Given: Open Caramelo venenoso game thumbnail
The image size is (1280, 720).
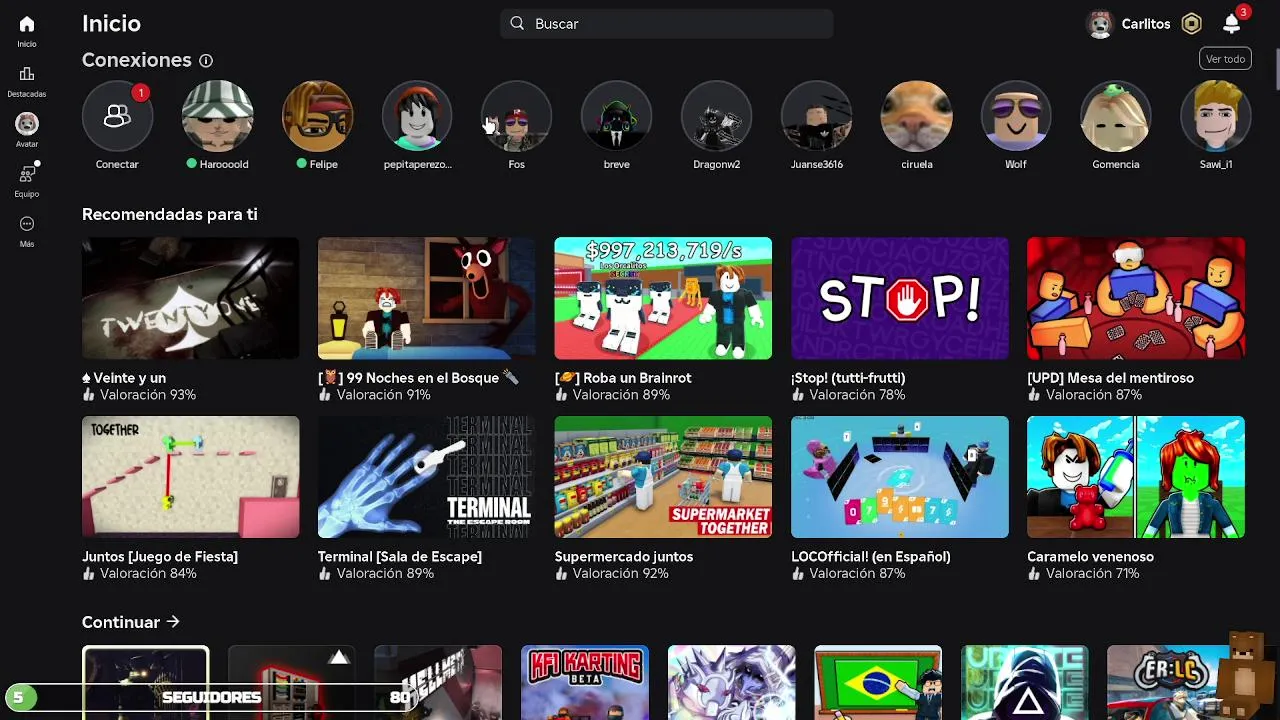Looking at the screenshot, I should coord(1136,477).
